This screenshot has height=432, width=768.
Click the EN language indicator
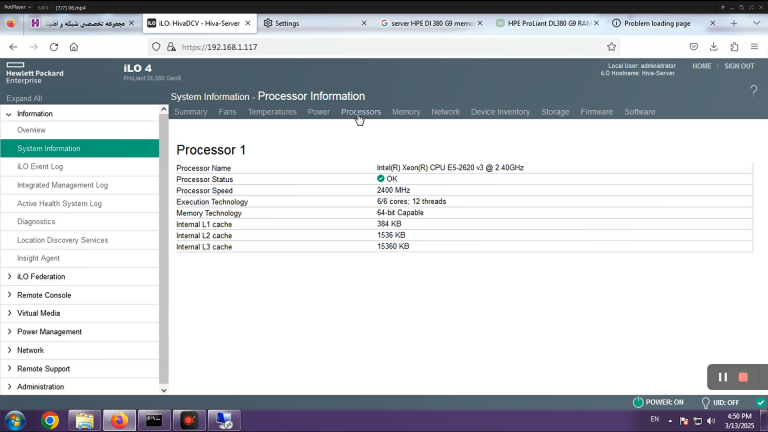(x=654, y=419)
